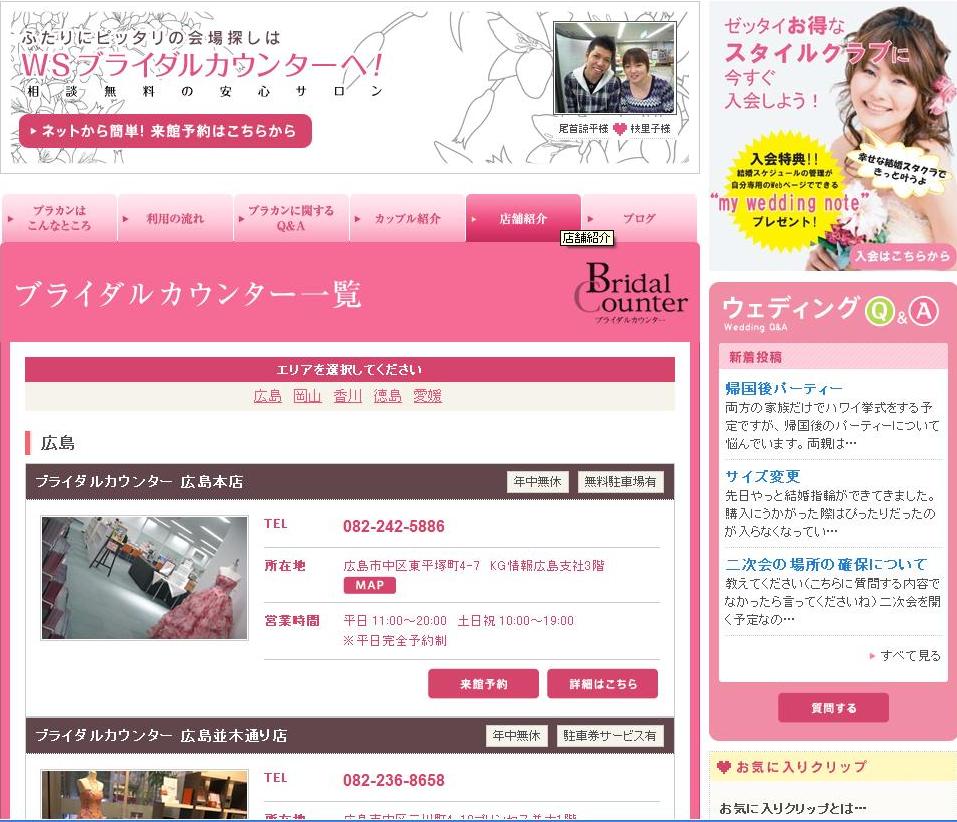Open the サイズ変更 question
The height and width of the screenshot is (822, 957).
coord(762,476)
